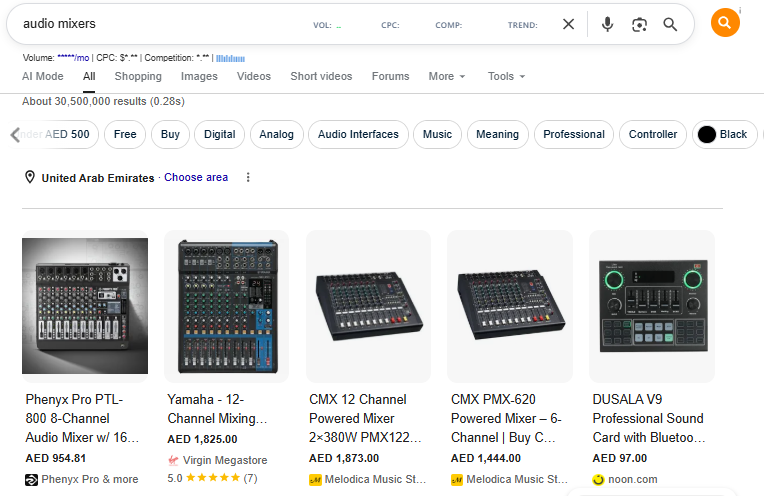This screenshot has height=496, width=764.
Task: Open the CMX 12 Channel Powered Mixer image
Action: (368, 306)
